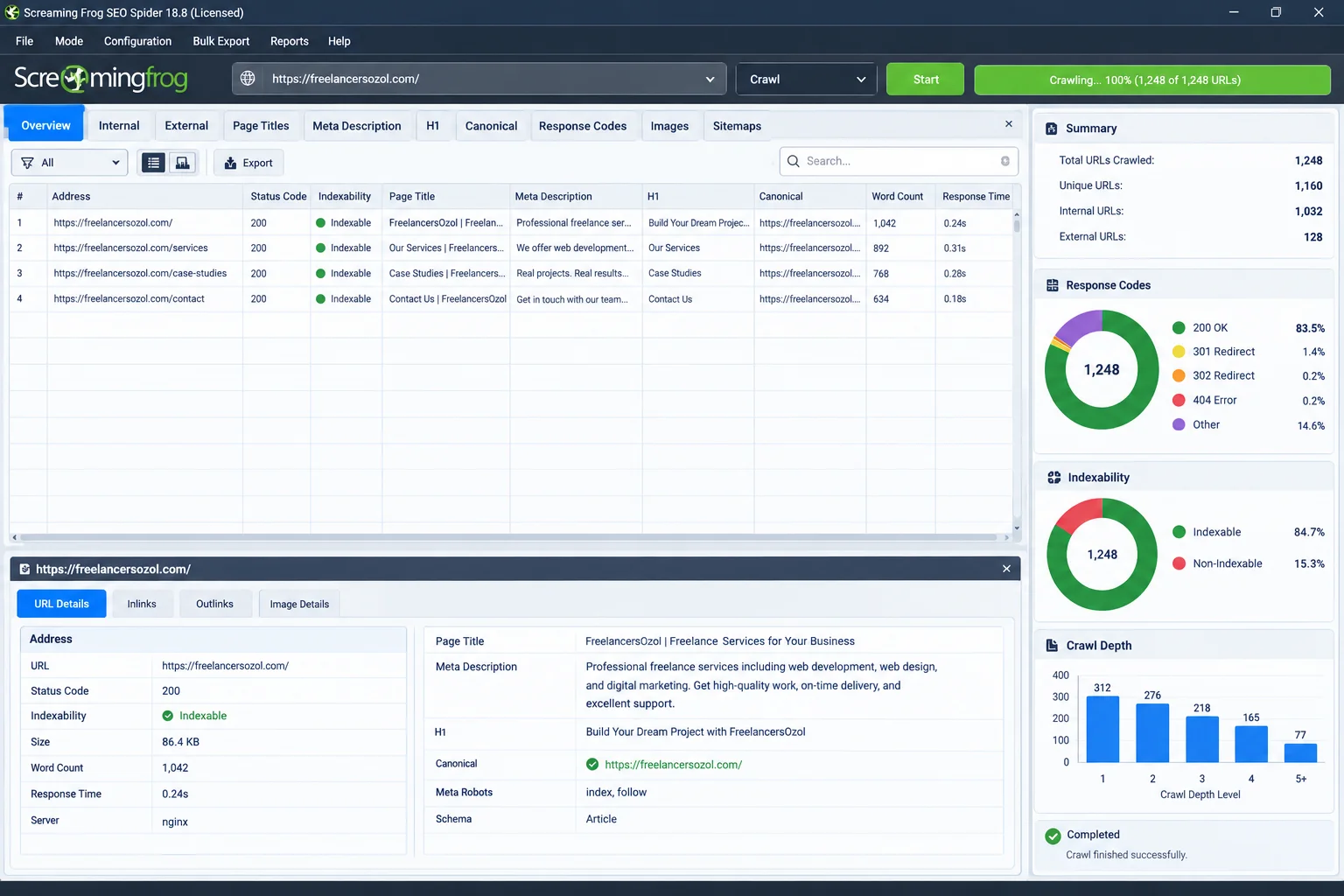Select the freelancersozol.com/services row address
The height and width of the screenshot is (896, 1344).
coord(130,248)
